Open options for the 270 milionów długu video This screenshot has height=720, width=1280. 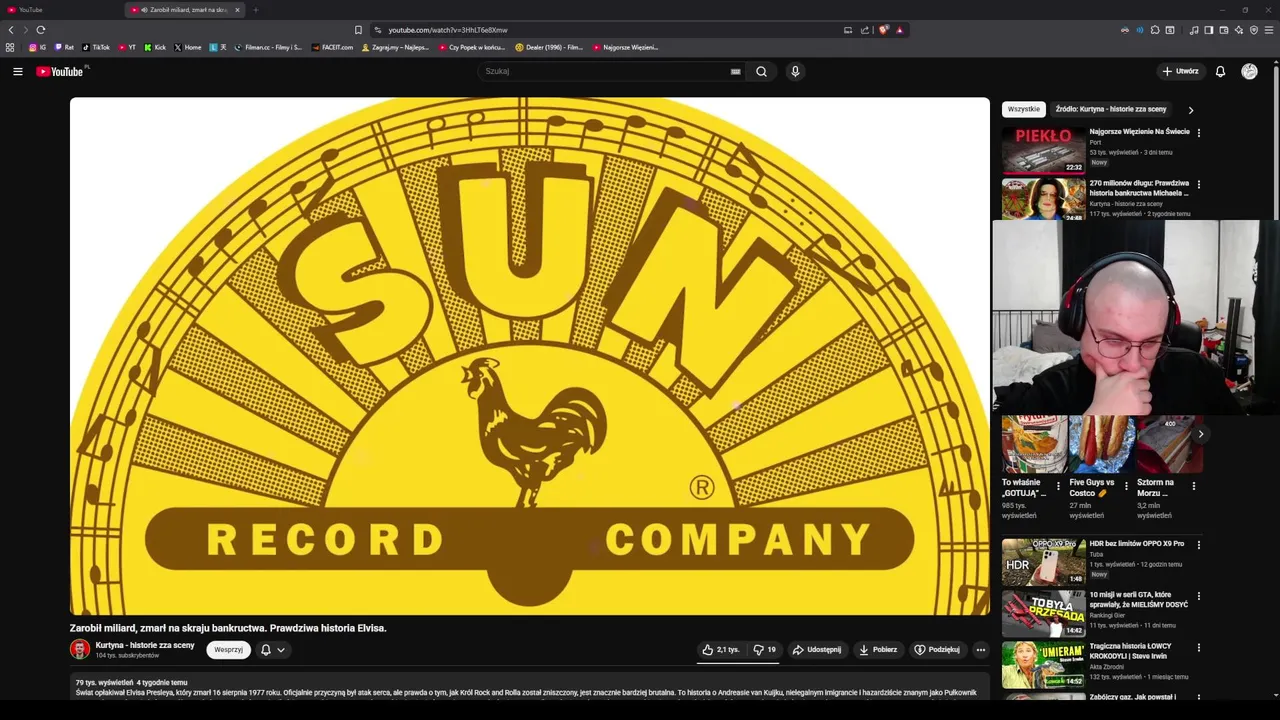1198,184
